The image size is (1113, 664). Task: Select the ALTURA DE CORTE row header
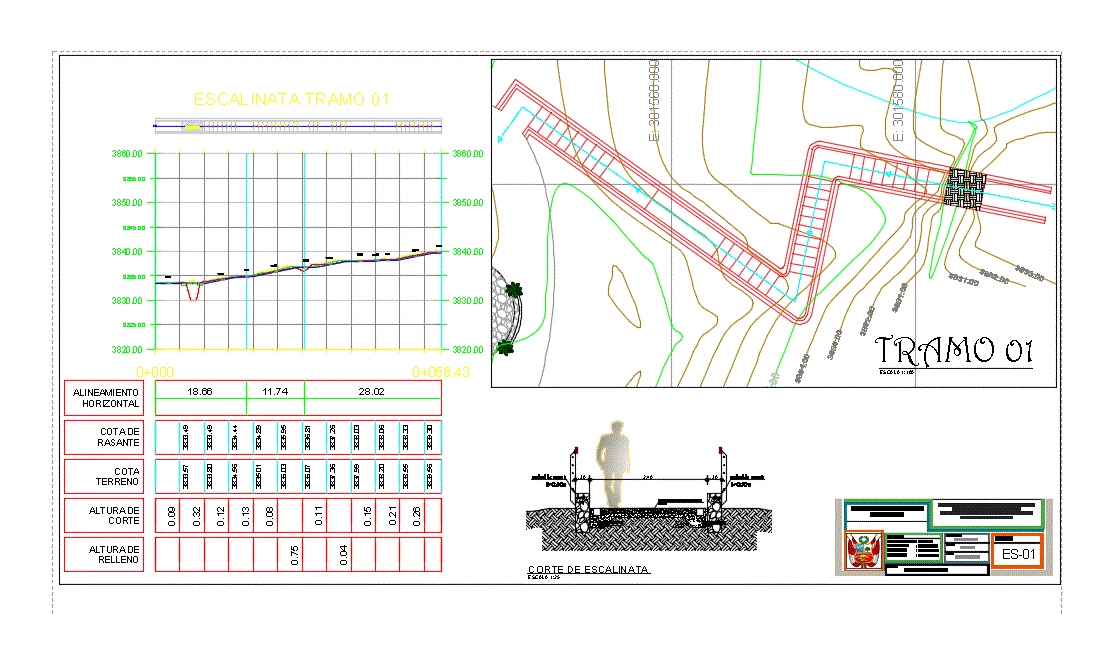(x=104, y=515)
